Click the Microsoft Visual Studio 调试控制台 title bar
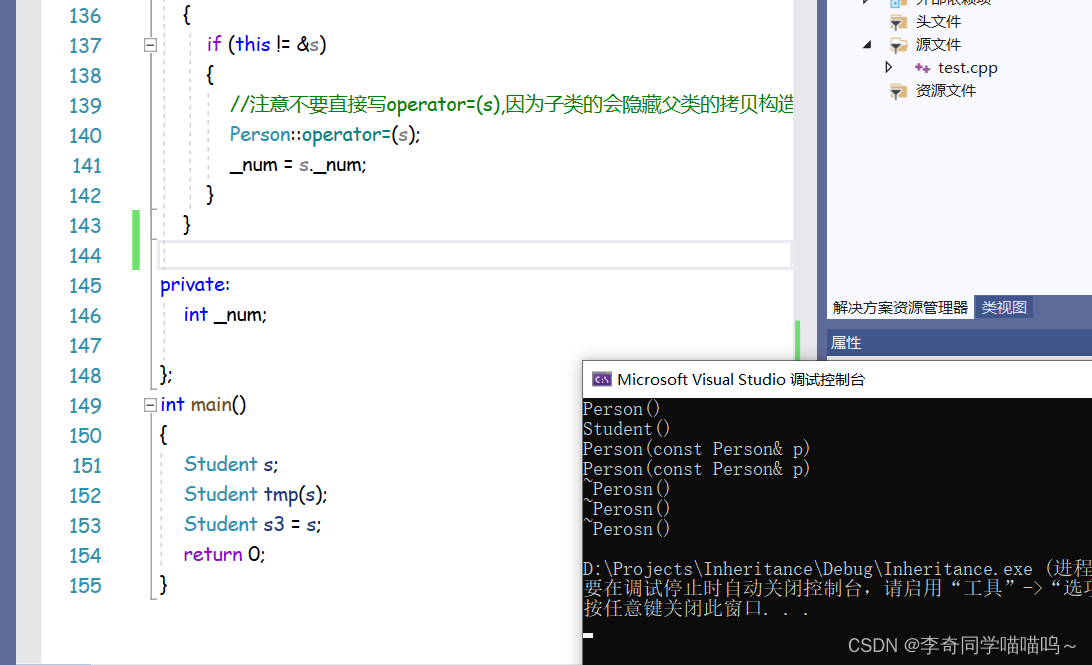 click(837, 380)
